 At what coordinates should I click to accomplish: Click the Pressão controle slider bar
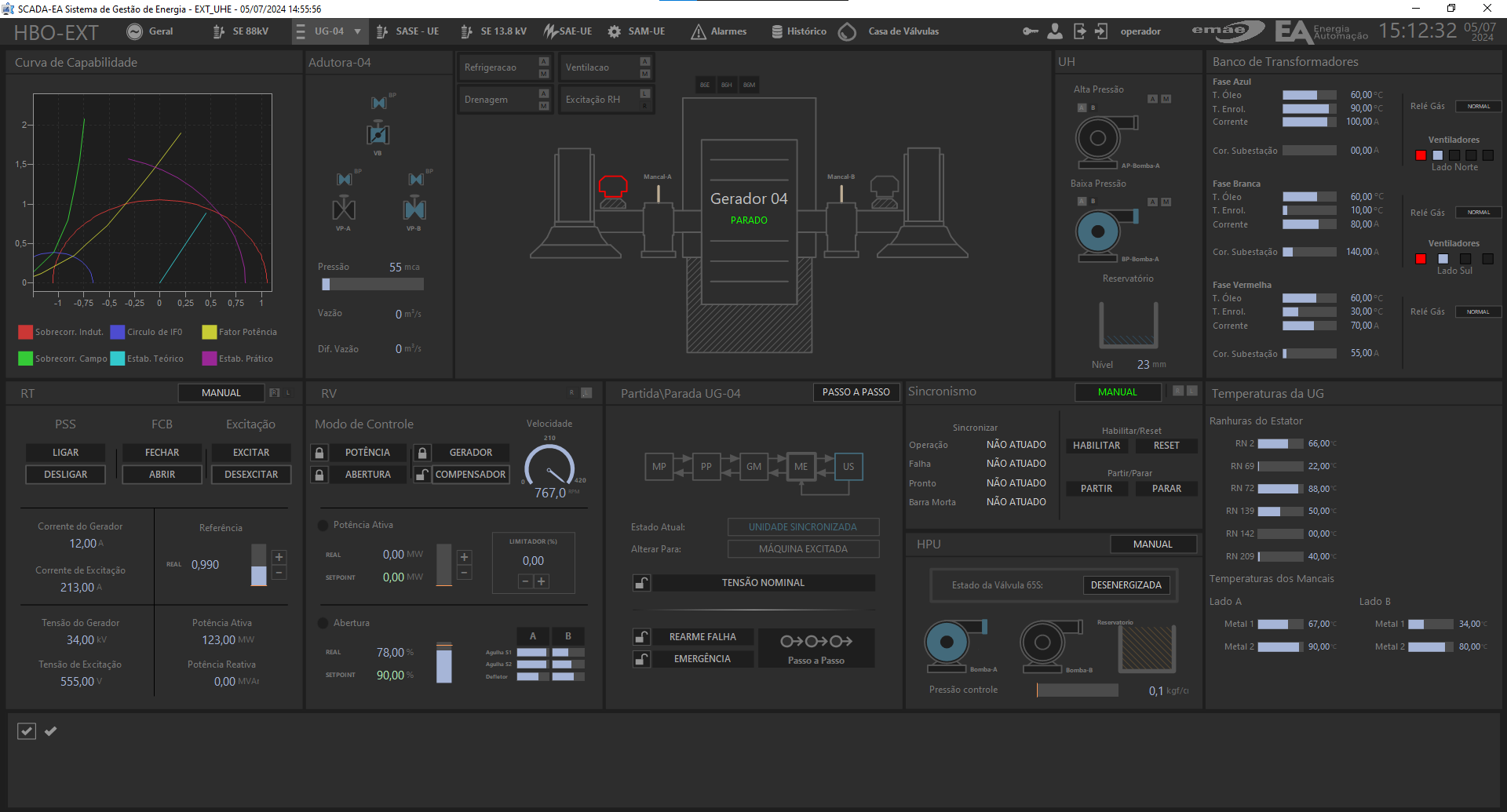coord(1077,690)
